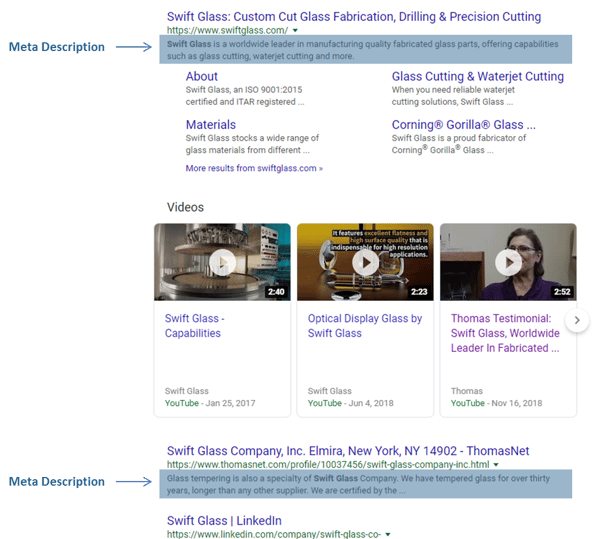
Task: Open the Swift Glass Custom Cut Glass Fabrication result title
Action: 354,17
